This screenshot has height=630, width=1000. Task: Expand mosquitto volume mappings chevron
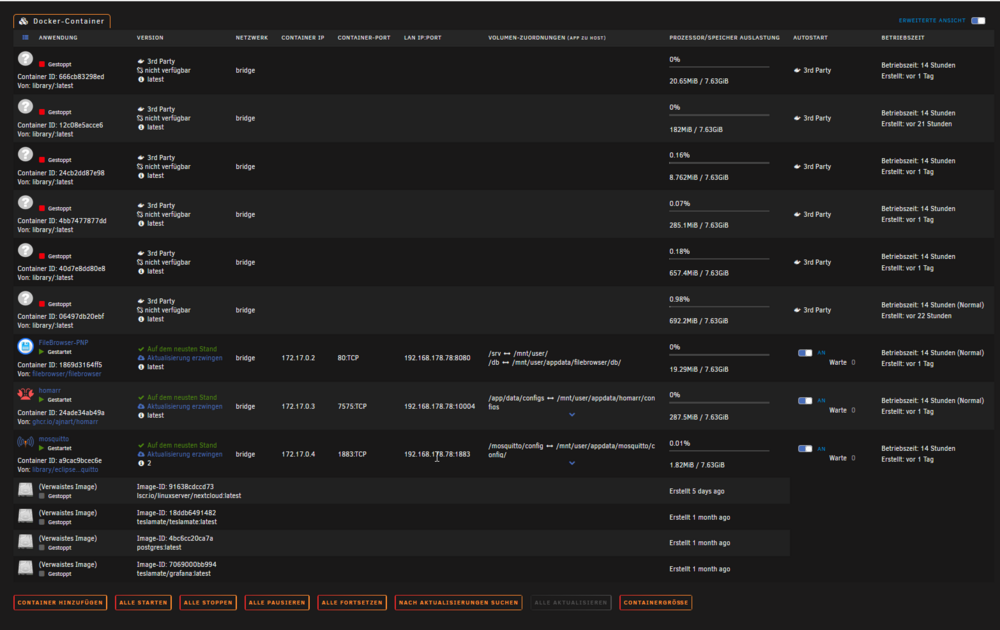coord(572,463)
